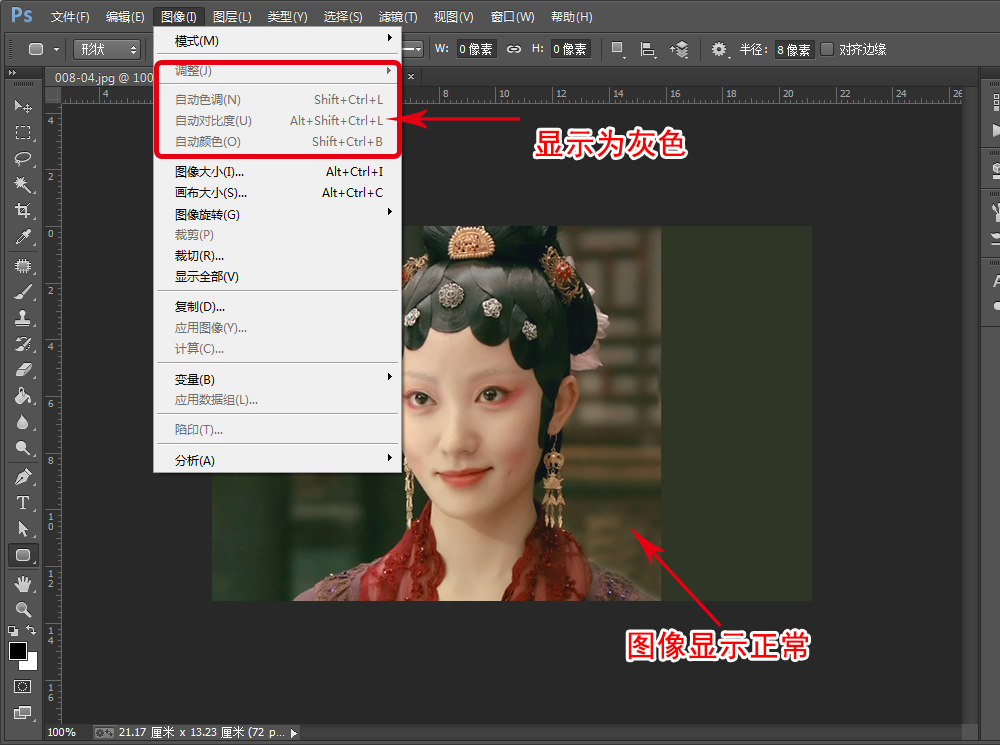
Task: Select the Lasso tool
Action: (x=23, y=158)
